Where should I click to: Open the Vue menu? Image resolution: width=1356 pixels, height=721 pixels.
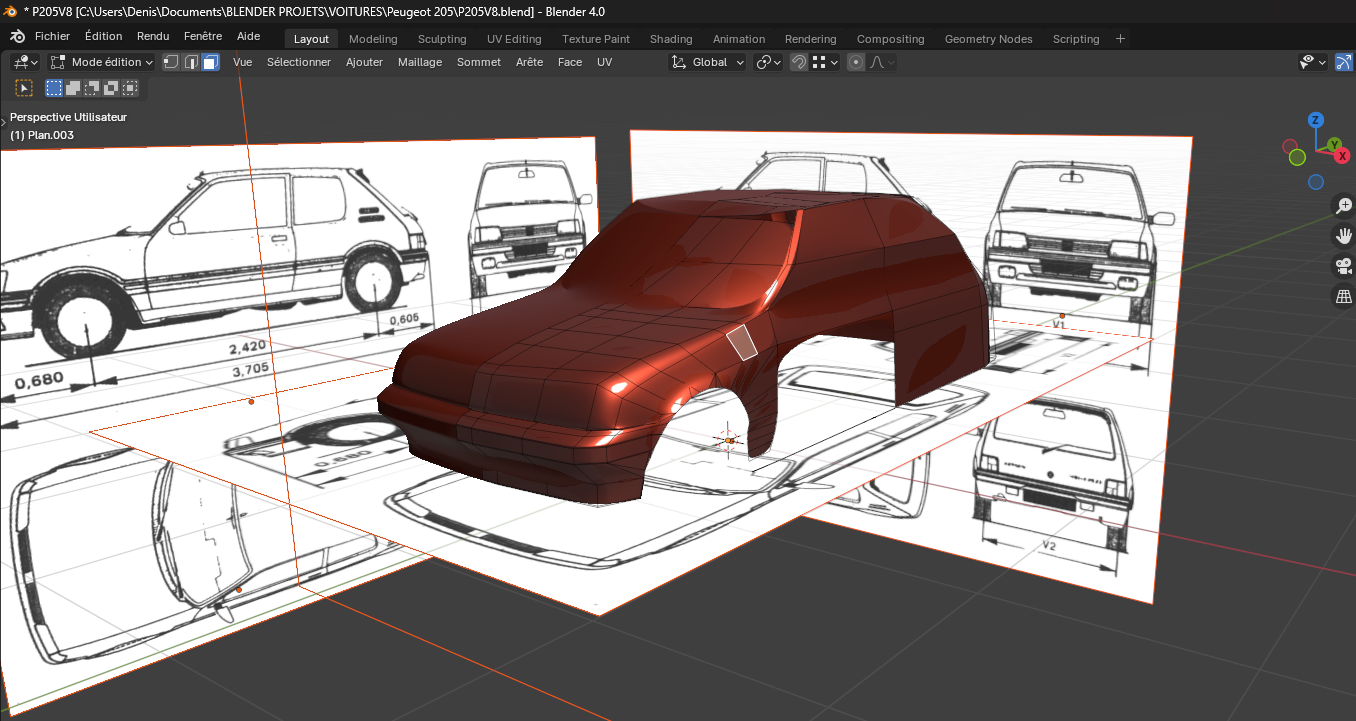click(x=243, y=62)
